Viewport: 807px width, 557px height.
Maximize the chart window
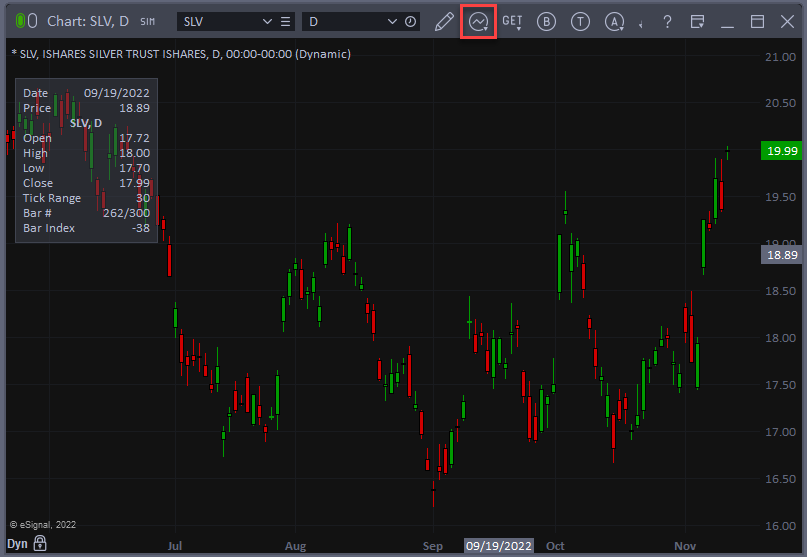(757, 22)
